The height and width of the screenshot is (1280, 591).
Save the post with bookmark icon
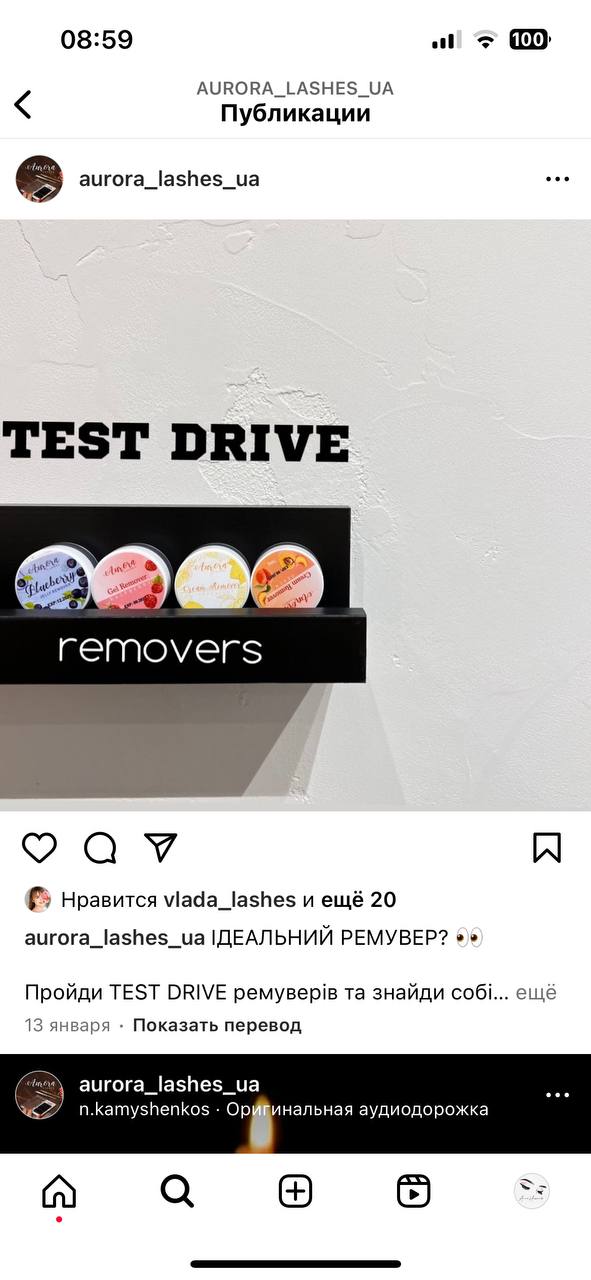pyautogui.click(x=547, y=848)
